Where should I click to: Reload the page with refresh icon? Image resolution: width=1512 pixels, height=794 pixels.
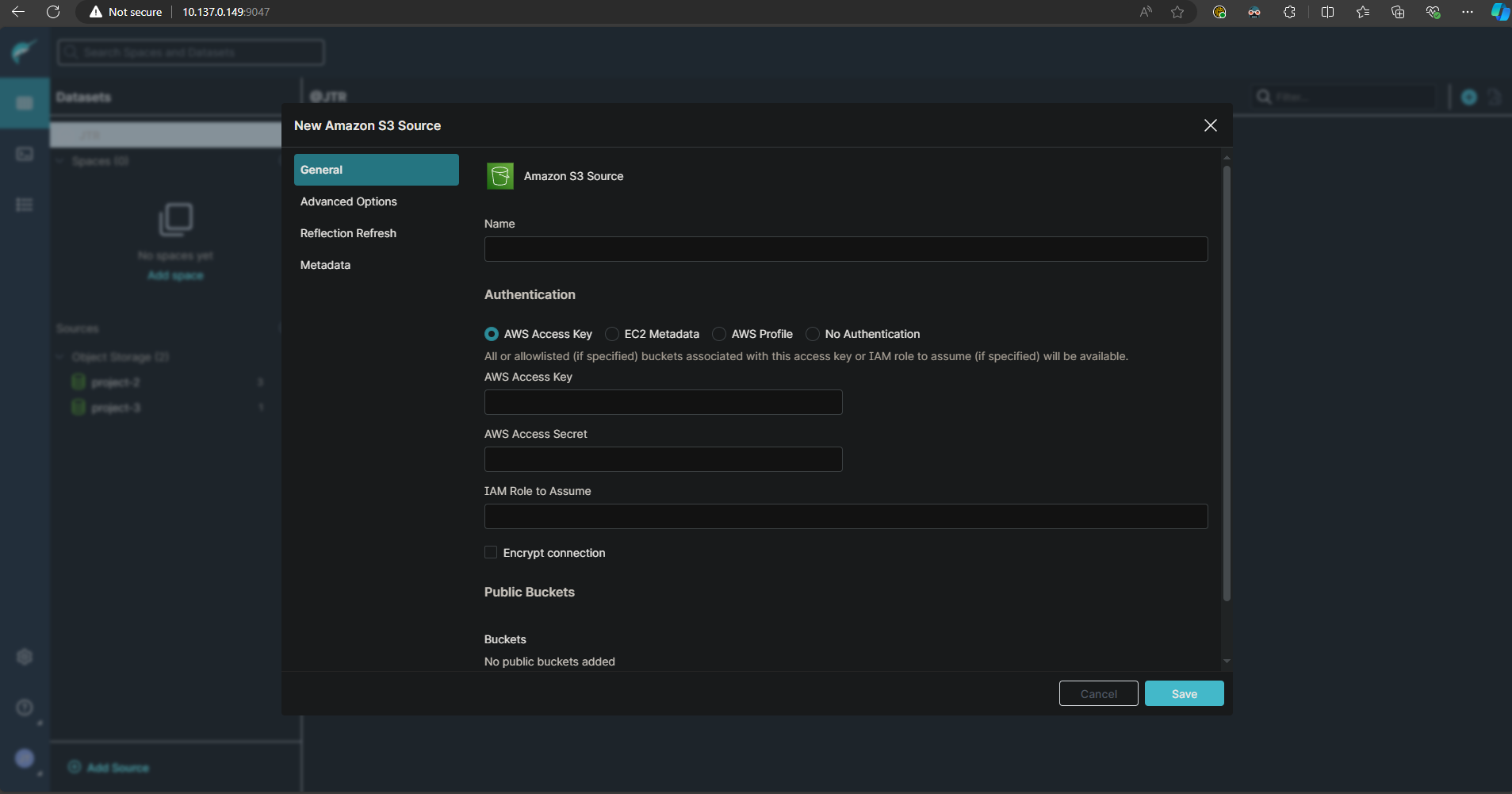pyautogui.click(x=53, y=12)
